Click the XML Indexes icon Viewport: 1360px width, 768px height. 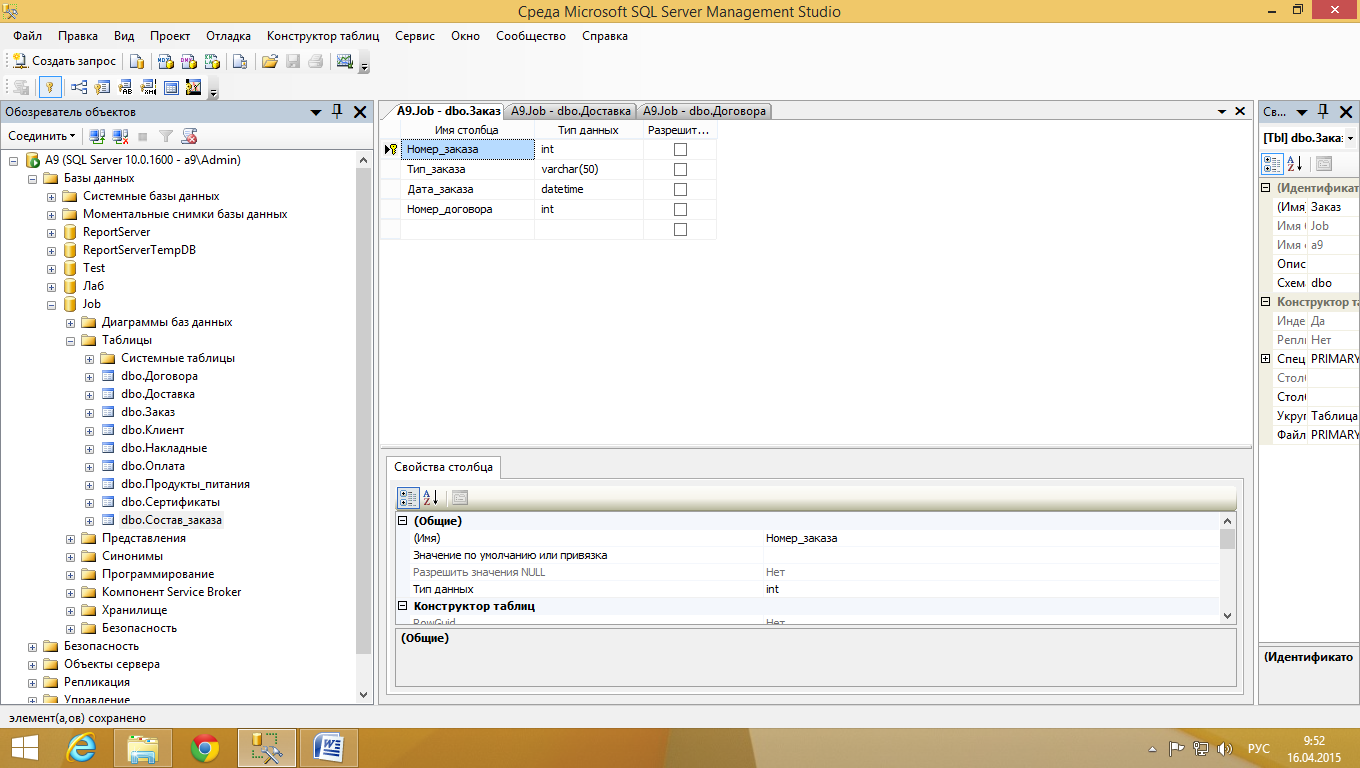(x=148, y=87)
